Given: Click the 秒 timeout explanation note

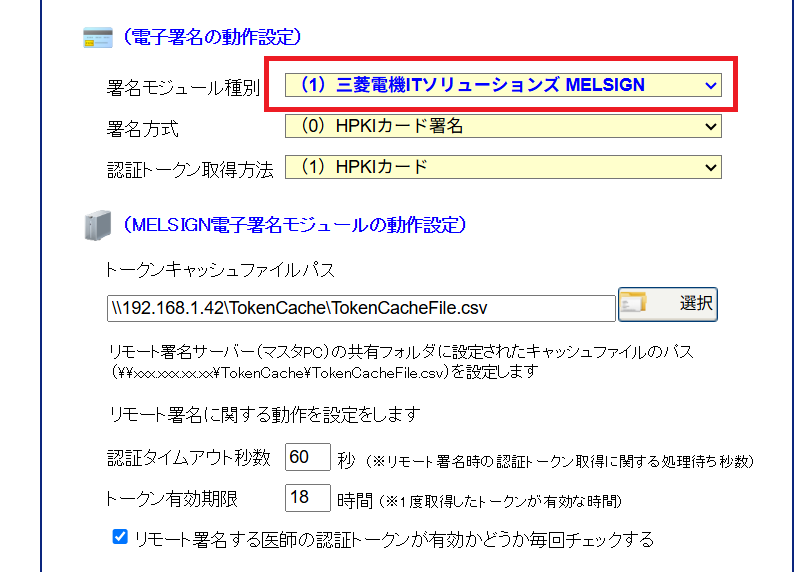Looking at the screenshot, I should coord(546,461).
